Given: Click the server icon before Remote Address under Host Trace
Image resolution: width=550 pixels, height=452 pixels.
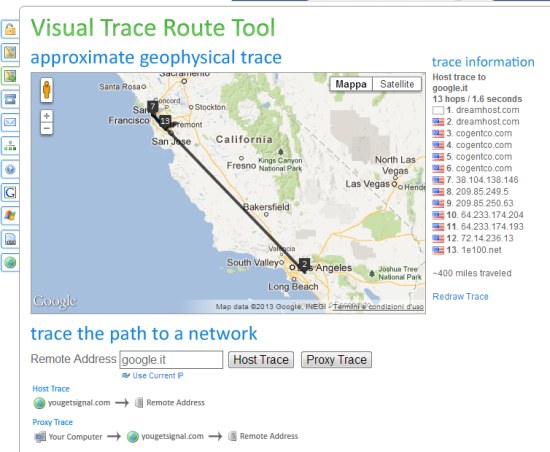Looking at the screenshot, I should [139, 403].
